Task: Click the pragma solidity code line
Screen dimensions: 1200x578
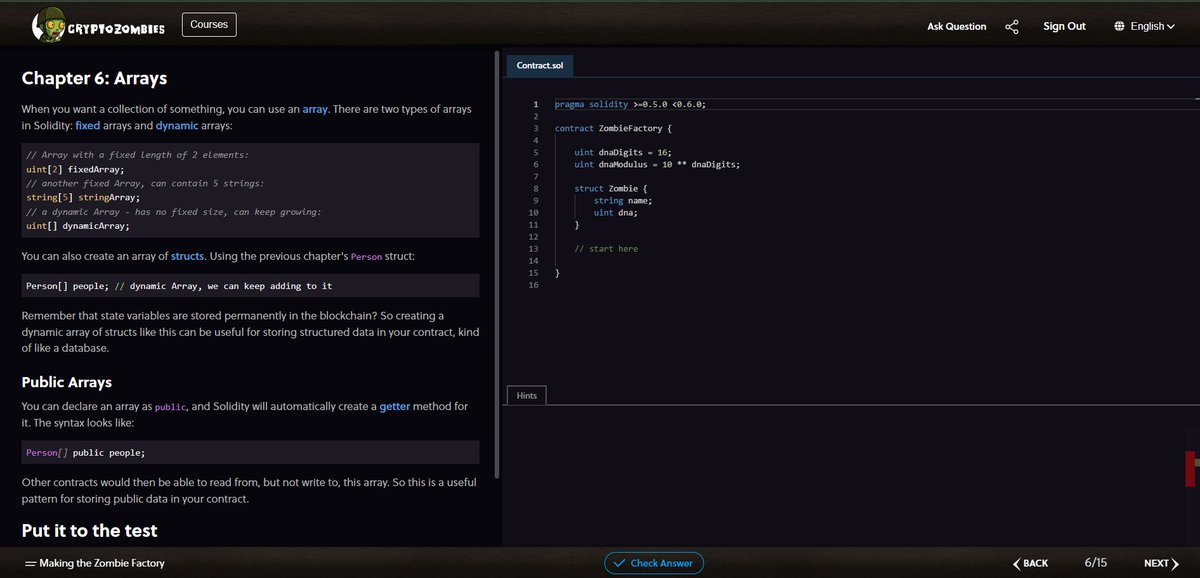Action: [631, 104]
